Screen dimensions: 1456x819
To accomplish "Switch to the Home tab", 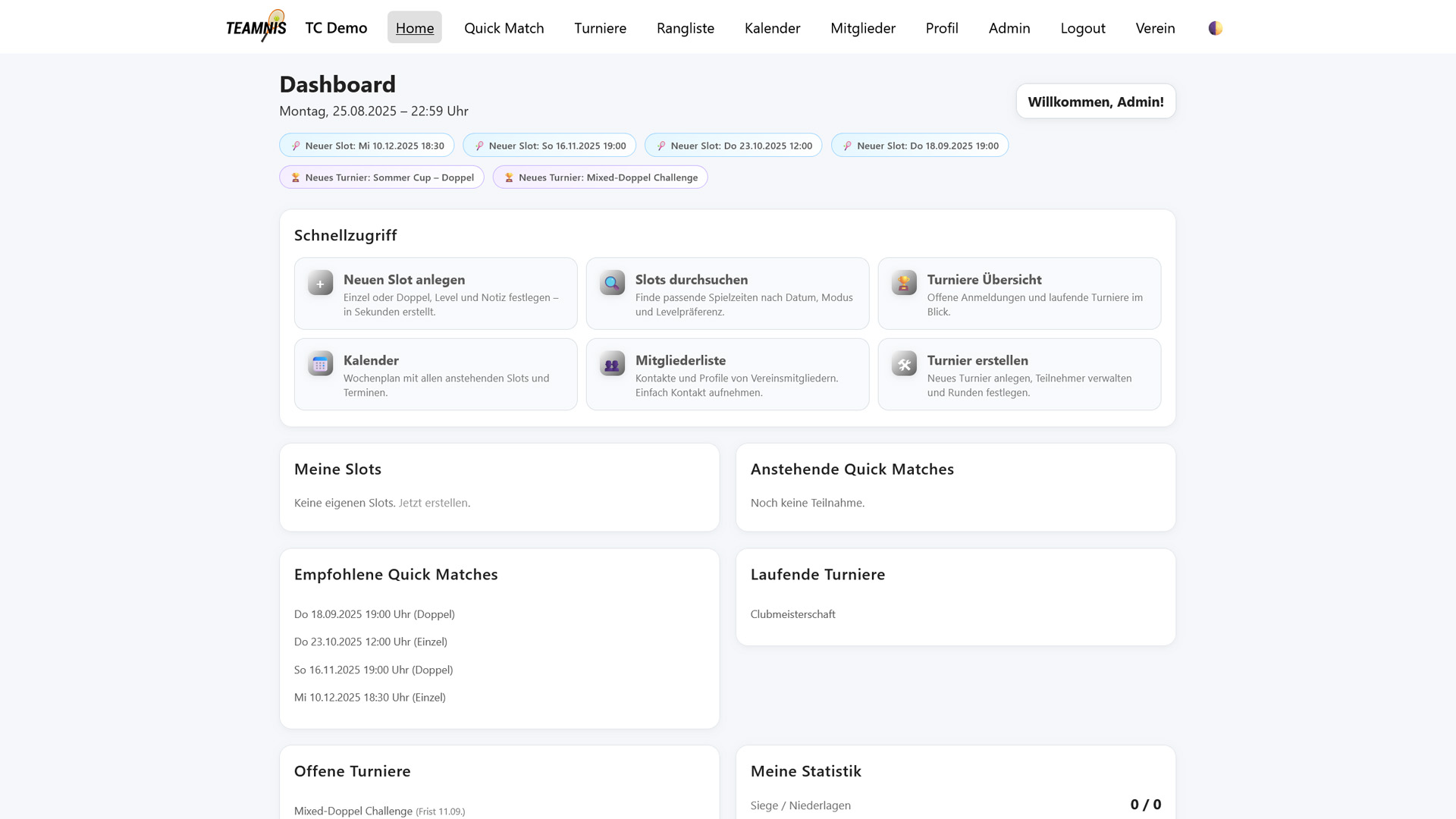I will pos(414,28).
